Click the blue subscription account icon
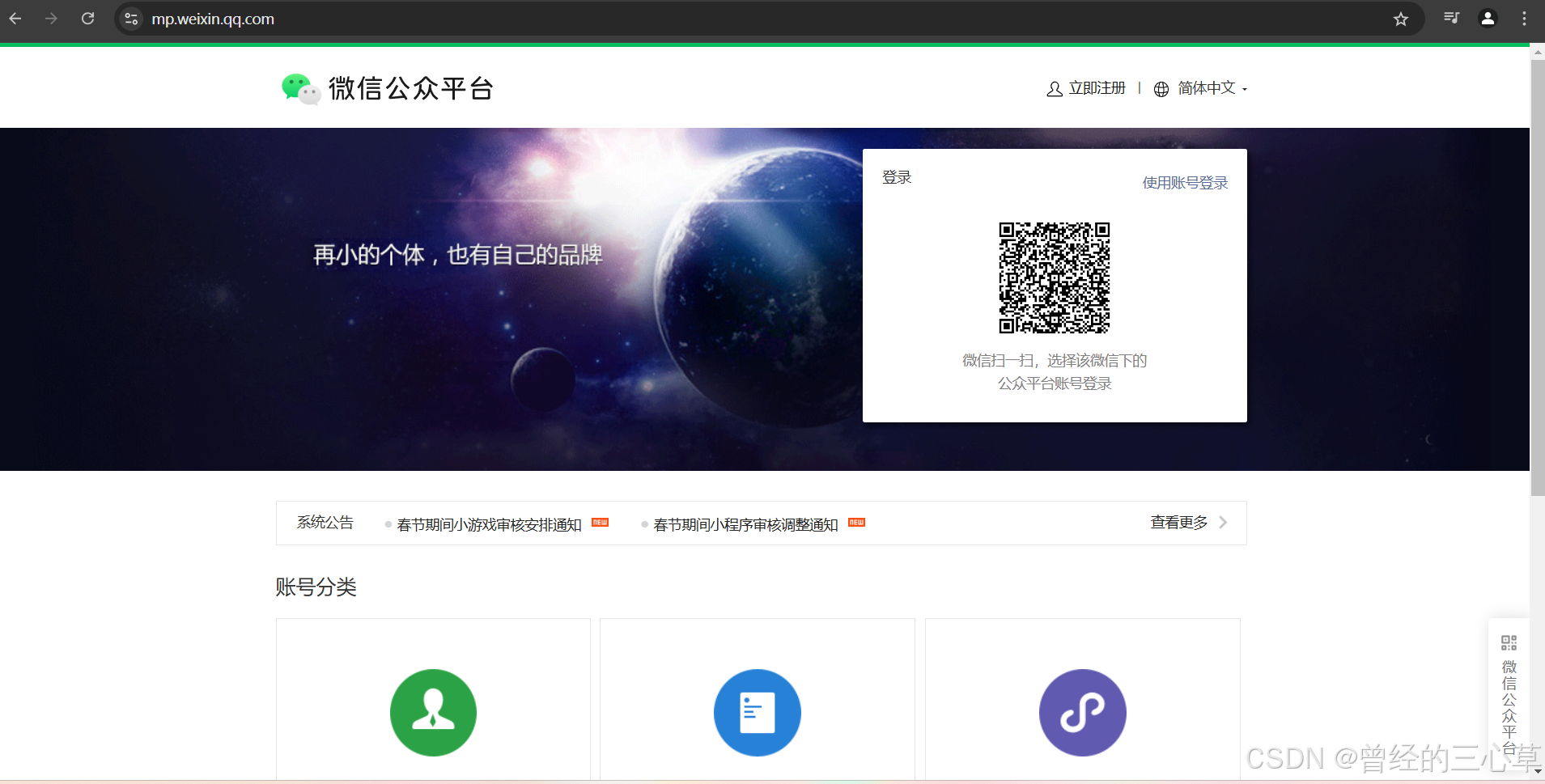The width and height of the screenshot is (1545, 784). (x=758, y=713)
